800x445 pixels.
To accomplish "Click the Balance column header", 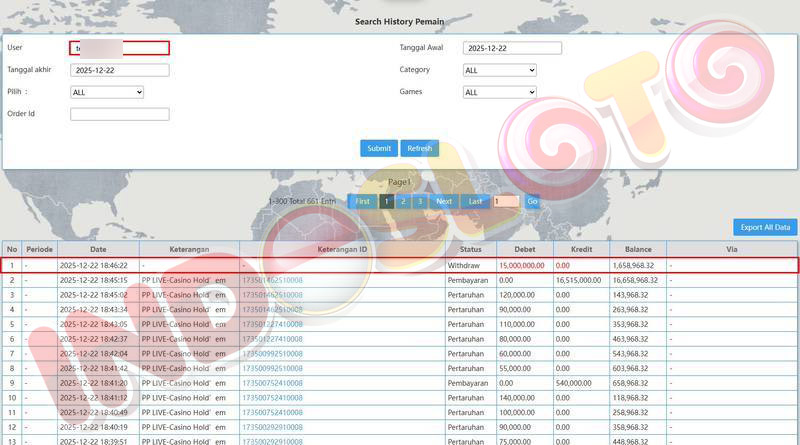I will 638,249.
